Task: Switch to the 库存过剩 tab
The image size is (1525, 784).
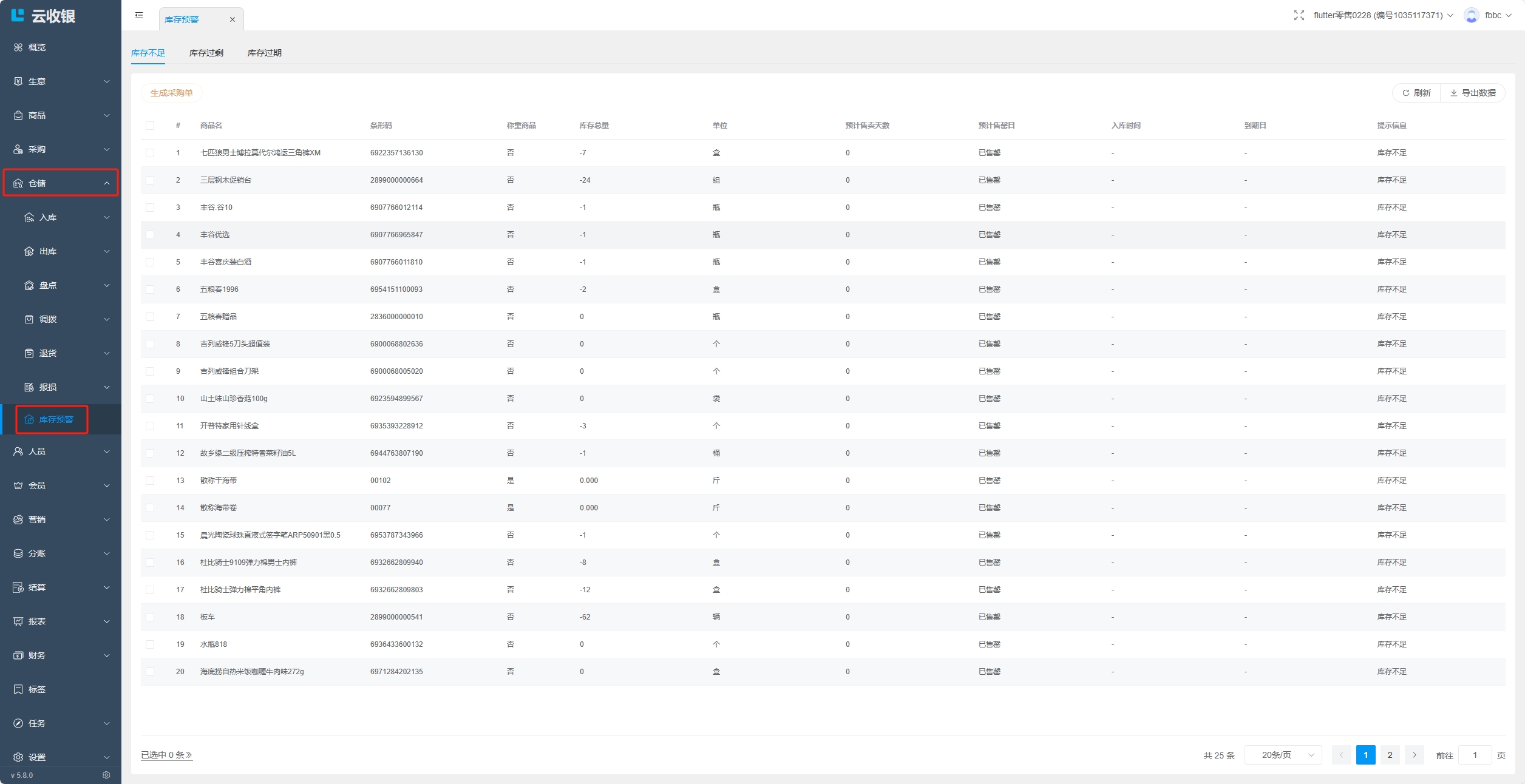Action: [x=206, y=53]
